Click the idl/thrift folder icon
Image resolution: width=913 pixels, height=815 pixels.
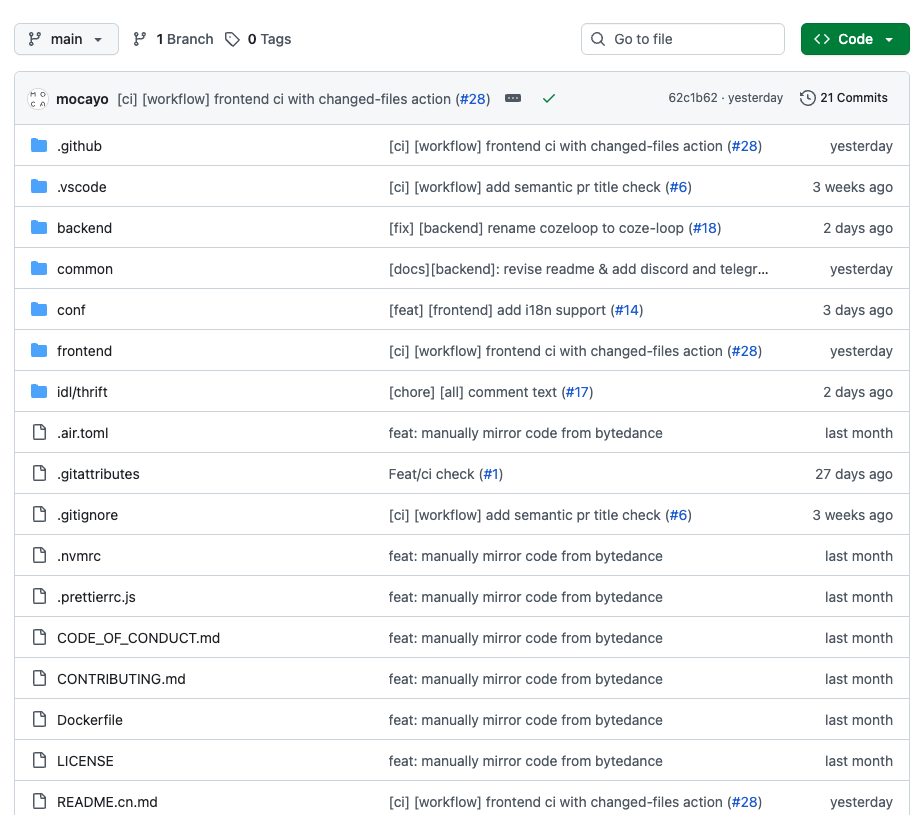pos(39,391)
